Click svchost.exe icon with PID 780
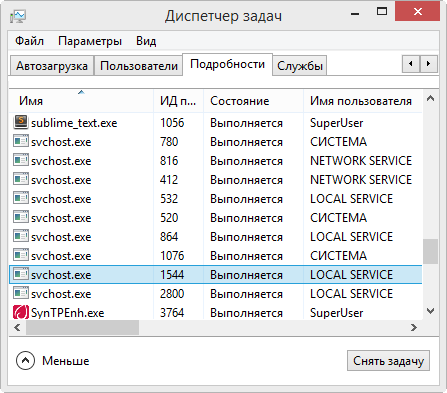The image size is (447, 393). click(x=21, y=141)
